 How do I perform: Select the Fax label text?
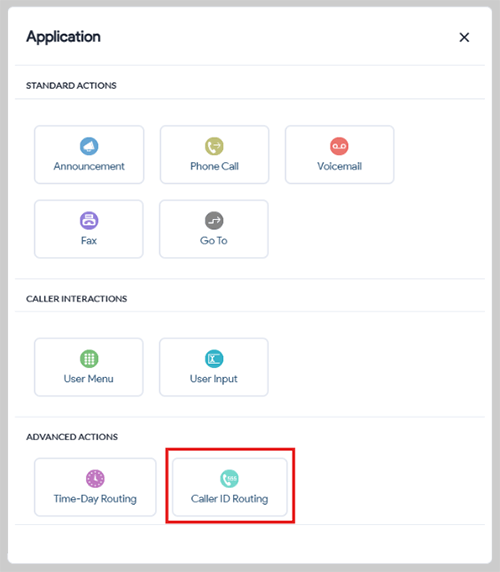point(89,241)
